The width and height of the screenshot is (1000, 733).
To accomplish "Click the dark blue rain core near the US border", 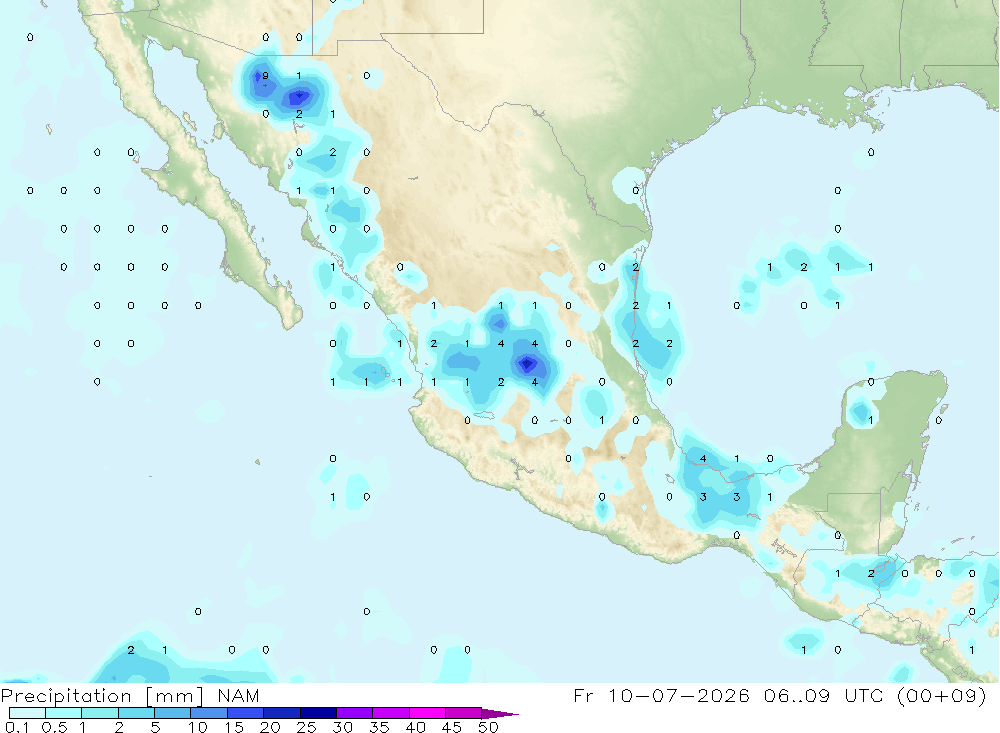I will coord(298,98).
